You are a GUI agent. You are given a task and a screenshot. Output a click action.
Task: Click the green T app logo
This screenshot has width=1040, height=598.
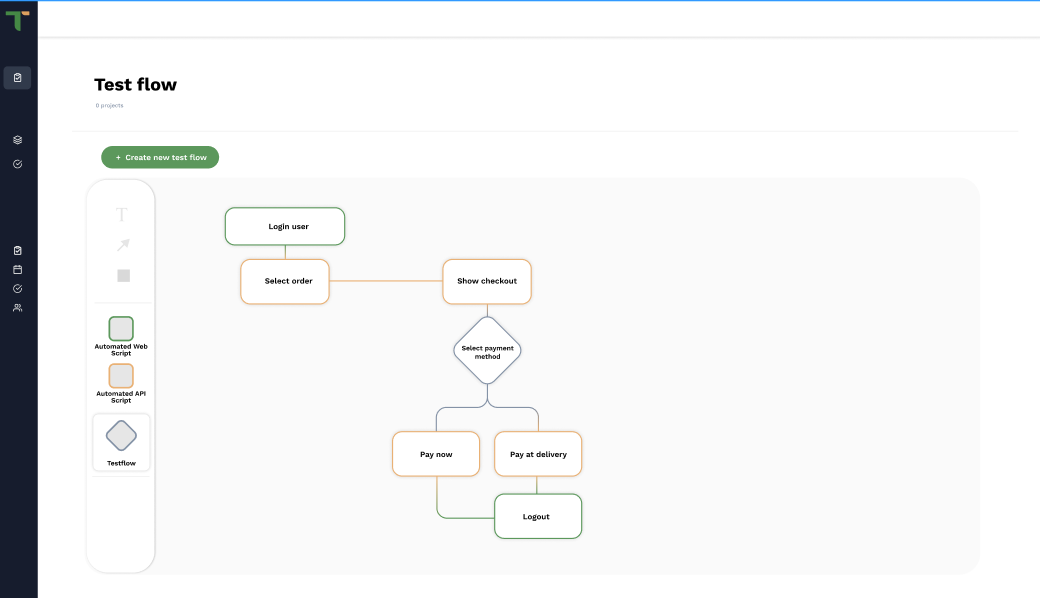17,21
